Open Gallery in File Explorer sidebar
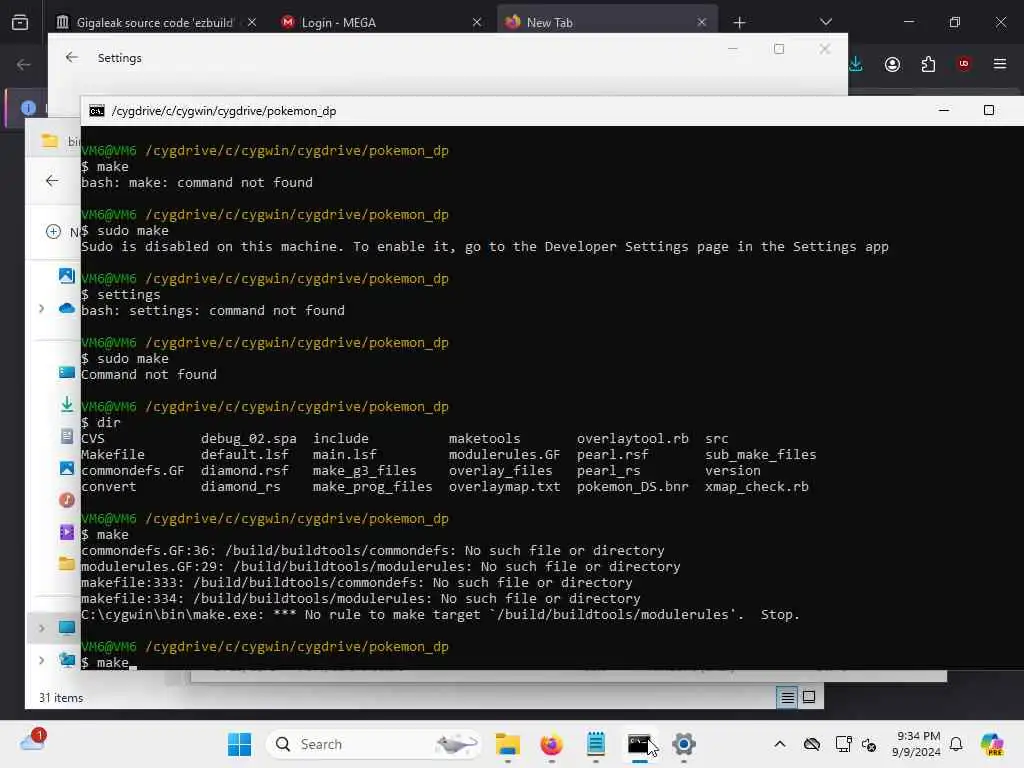 pyautogui.click(x=67, y=276)
